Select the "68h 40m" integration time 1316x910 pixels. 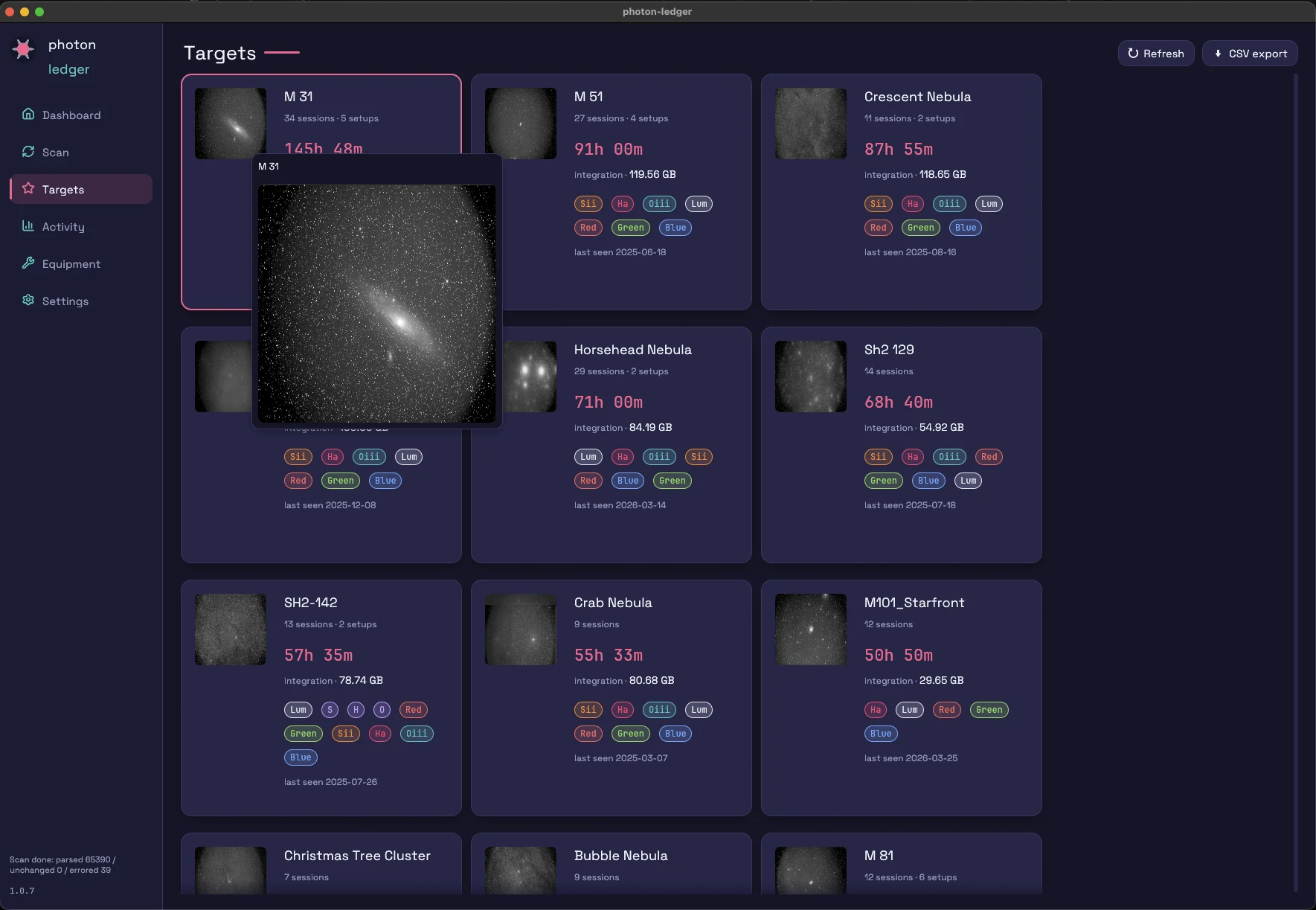899,403
